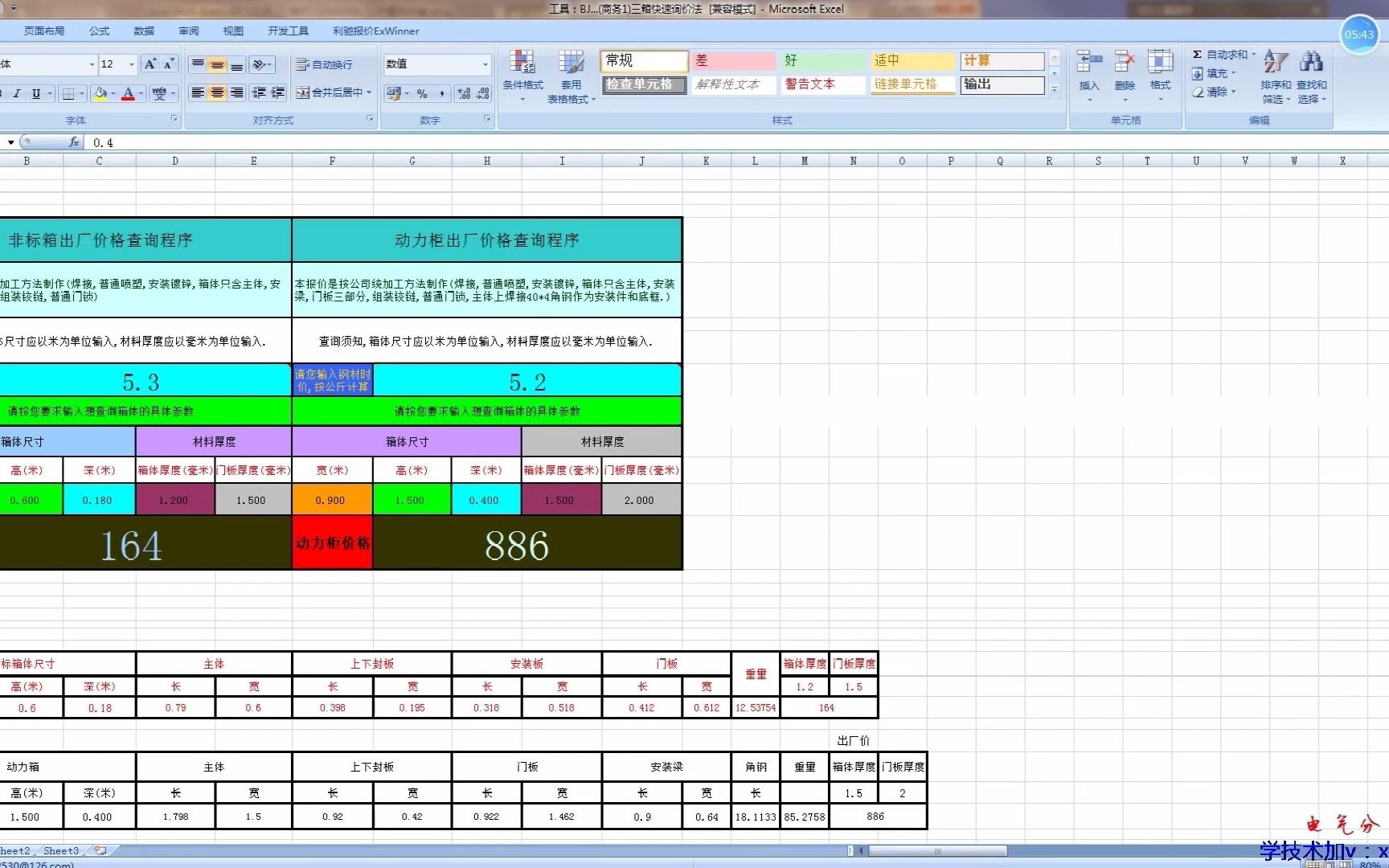Viewport: 1389px width, 868px height.
Task: Open the text orientation tool
Action: [261, 64]
